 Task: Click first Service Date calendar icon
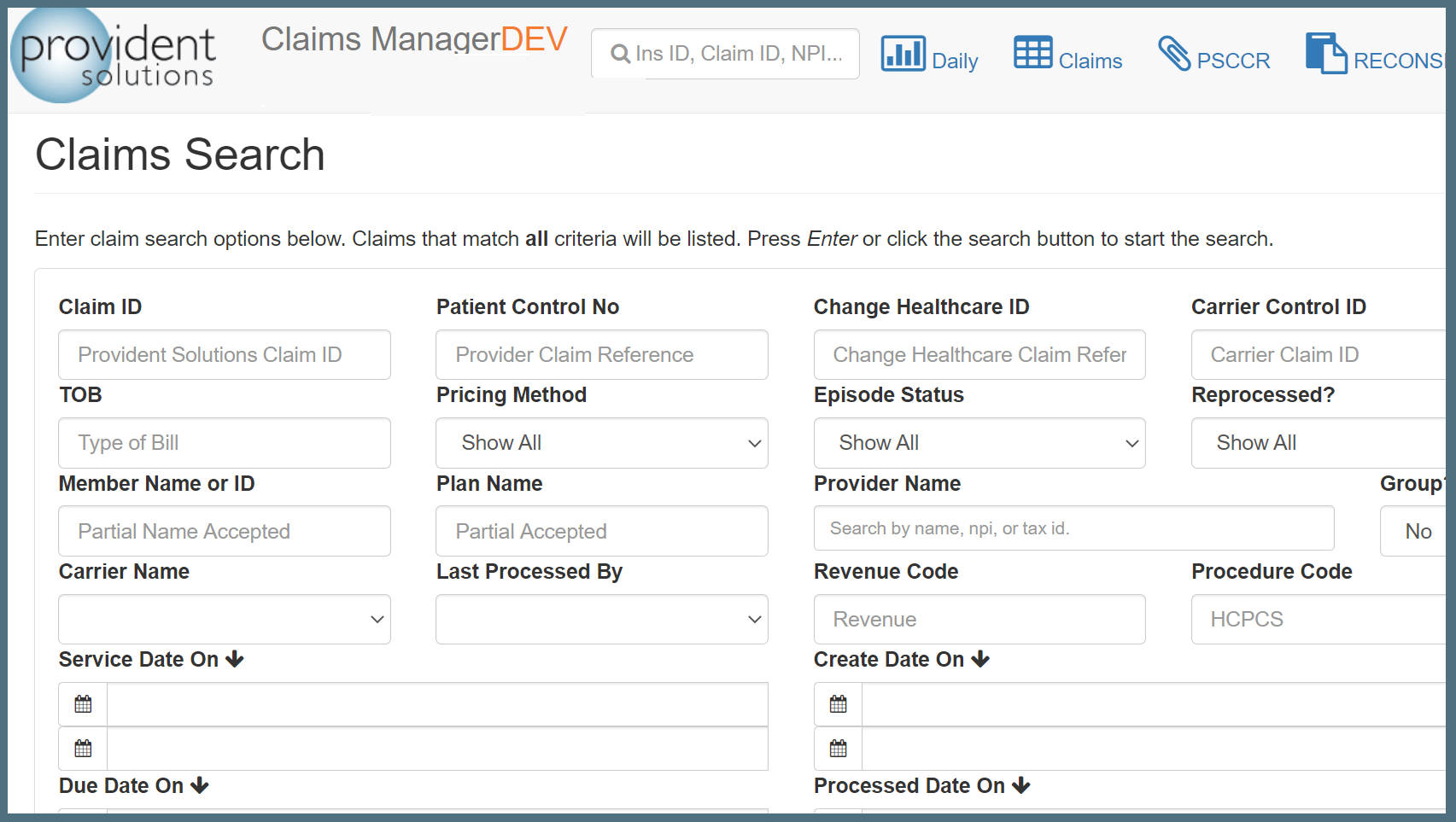coord(83,704)
